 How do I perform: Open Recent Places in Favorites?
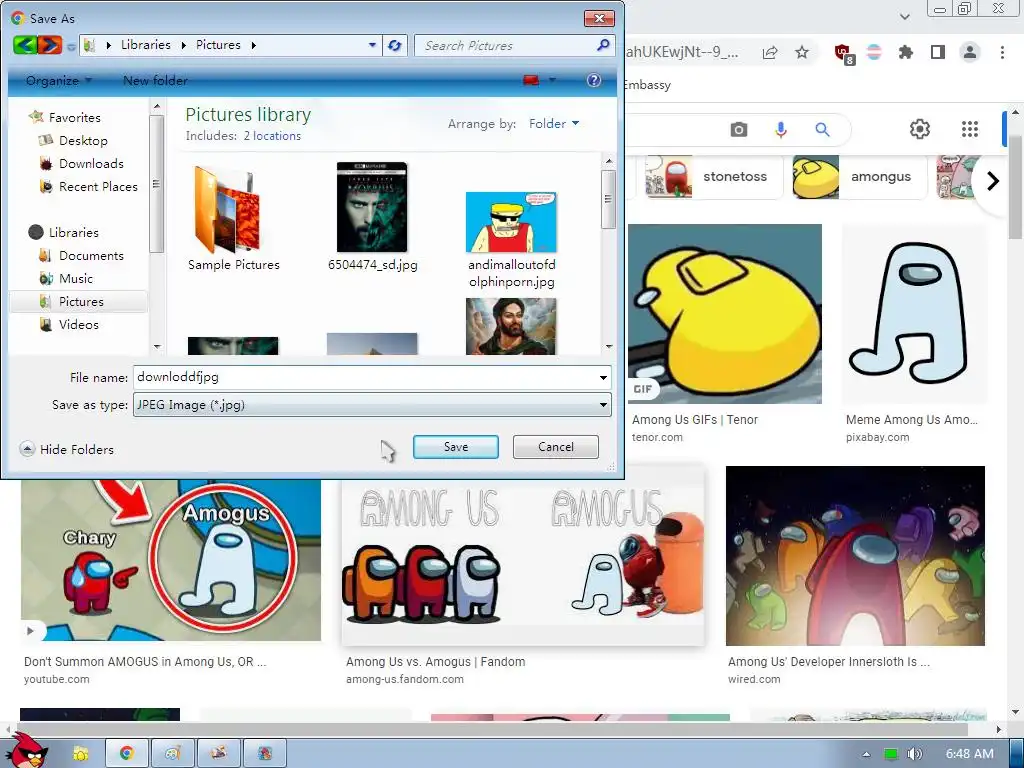98,186
